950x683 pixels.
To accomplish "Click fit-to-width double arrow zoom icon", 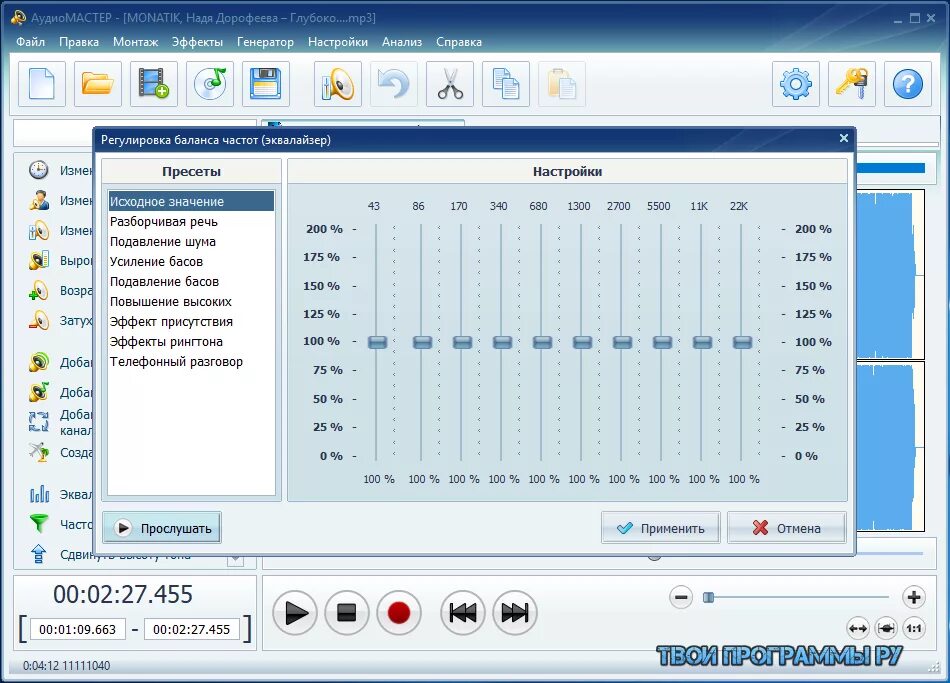I will (x=858, y=628).
